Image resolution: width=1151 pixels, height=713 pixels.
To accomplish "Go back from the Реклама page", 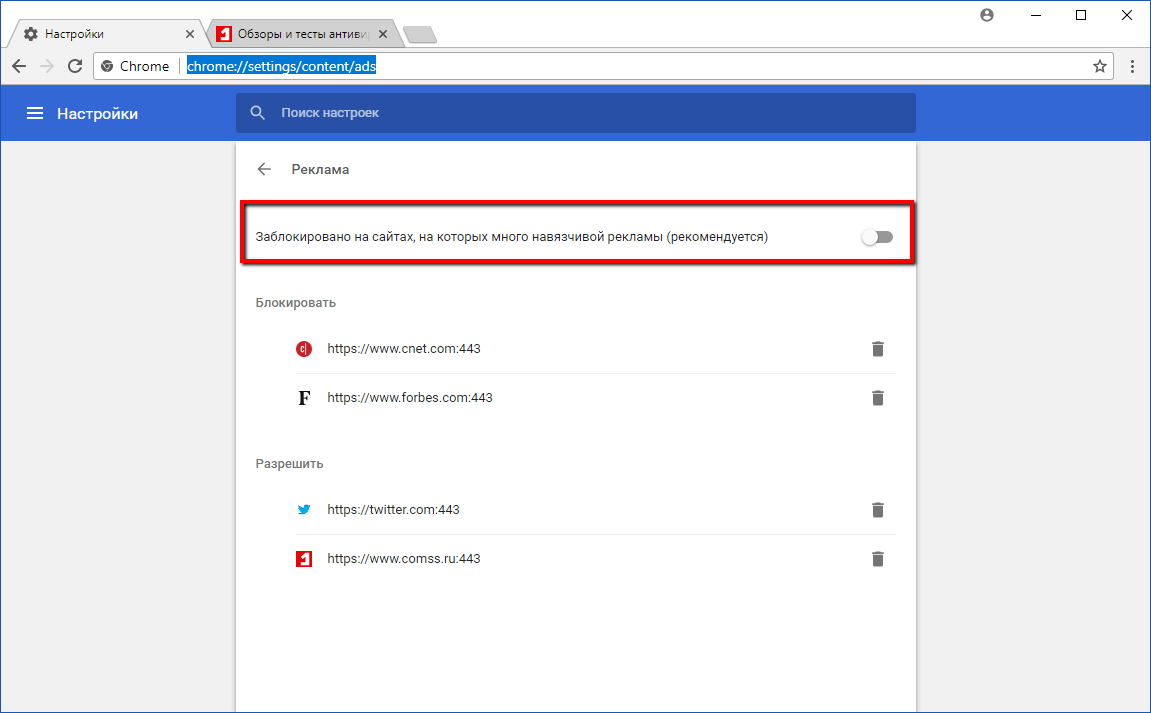I will pos(264,170).
